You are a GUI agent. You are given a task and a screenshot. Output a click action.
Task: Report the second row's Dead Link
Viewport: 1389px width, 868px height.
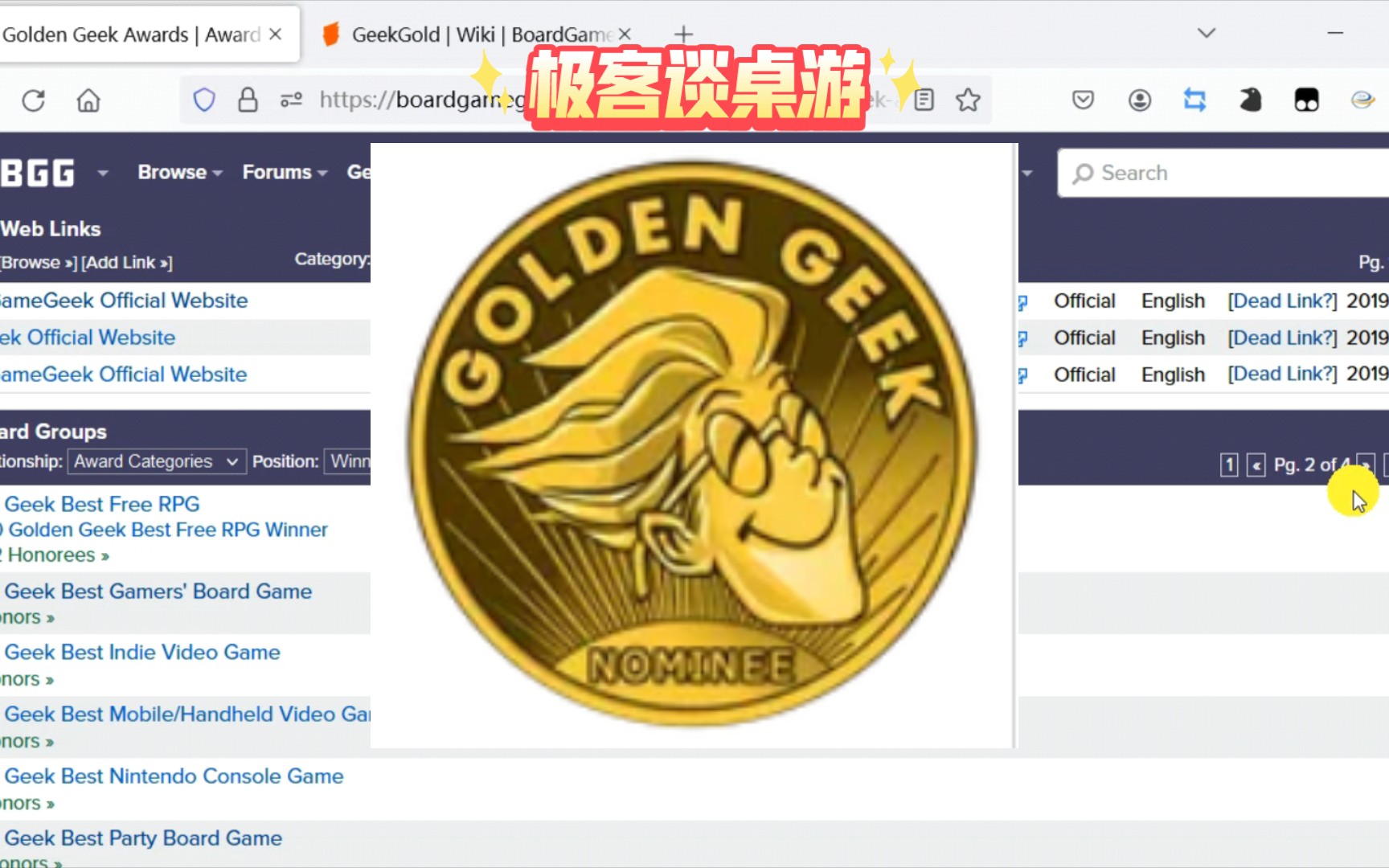(x=1282, y=338)
